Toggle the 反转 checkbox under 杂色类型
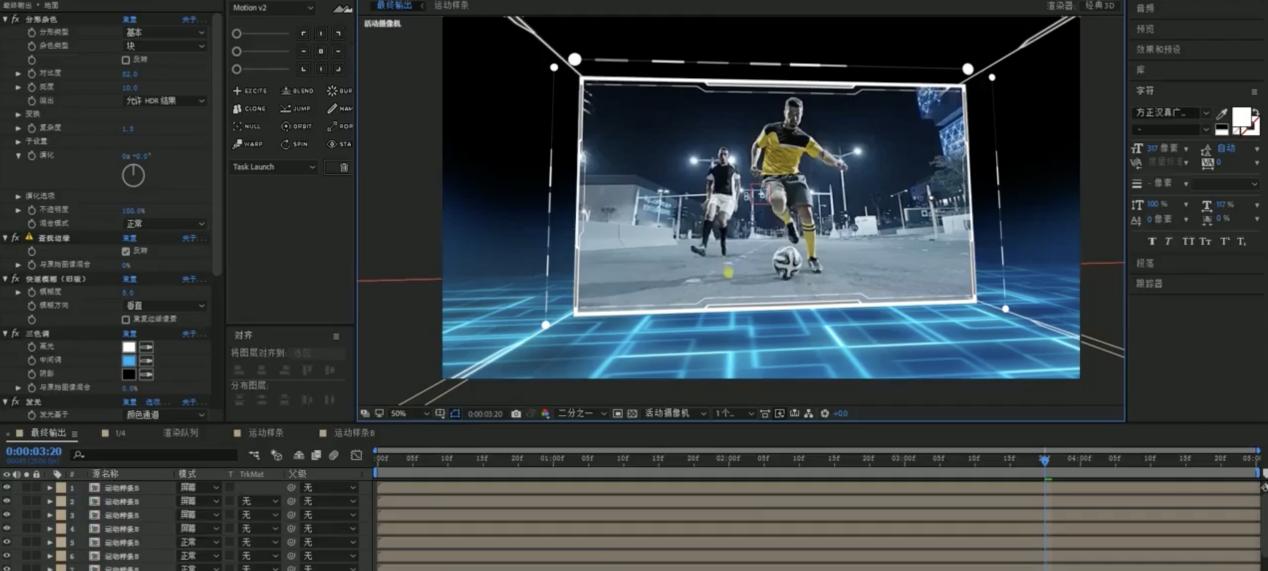1268x571 pixels. [126, 60]
